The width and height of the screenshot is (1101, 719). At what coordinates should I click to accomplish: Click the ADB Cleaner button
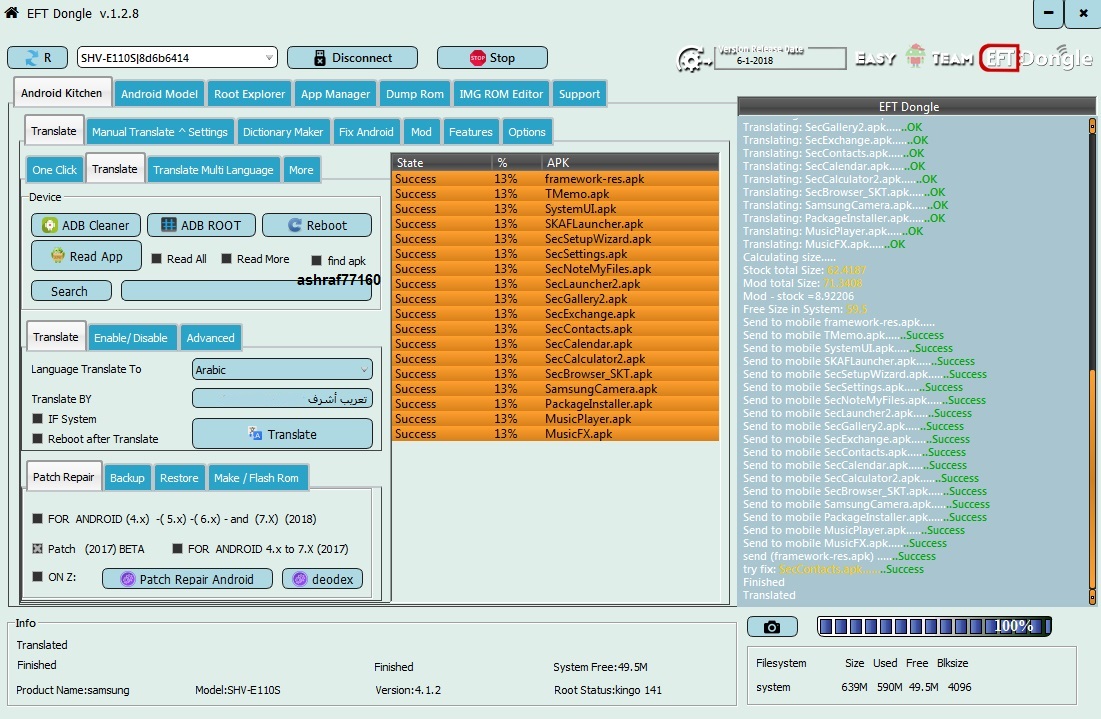click(x=86, y=225)
